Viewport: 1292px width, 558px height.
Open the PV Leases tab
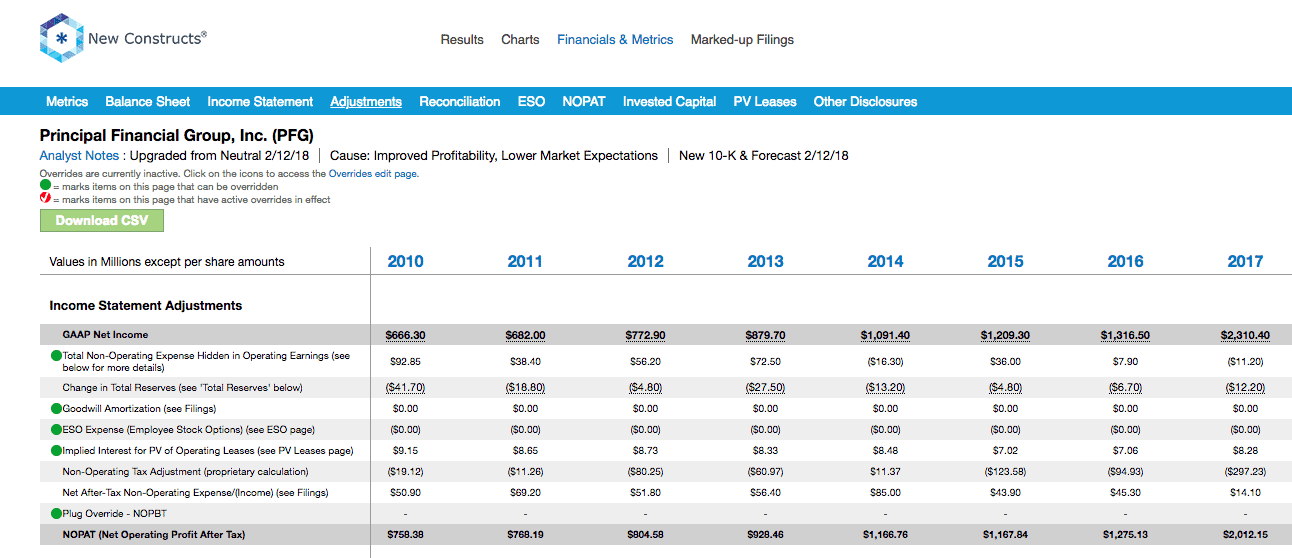click(x=765, y=101)
